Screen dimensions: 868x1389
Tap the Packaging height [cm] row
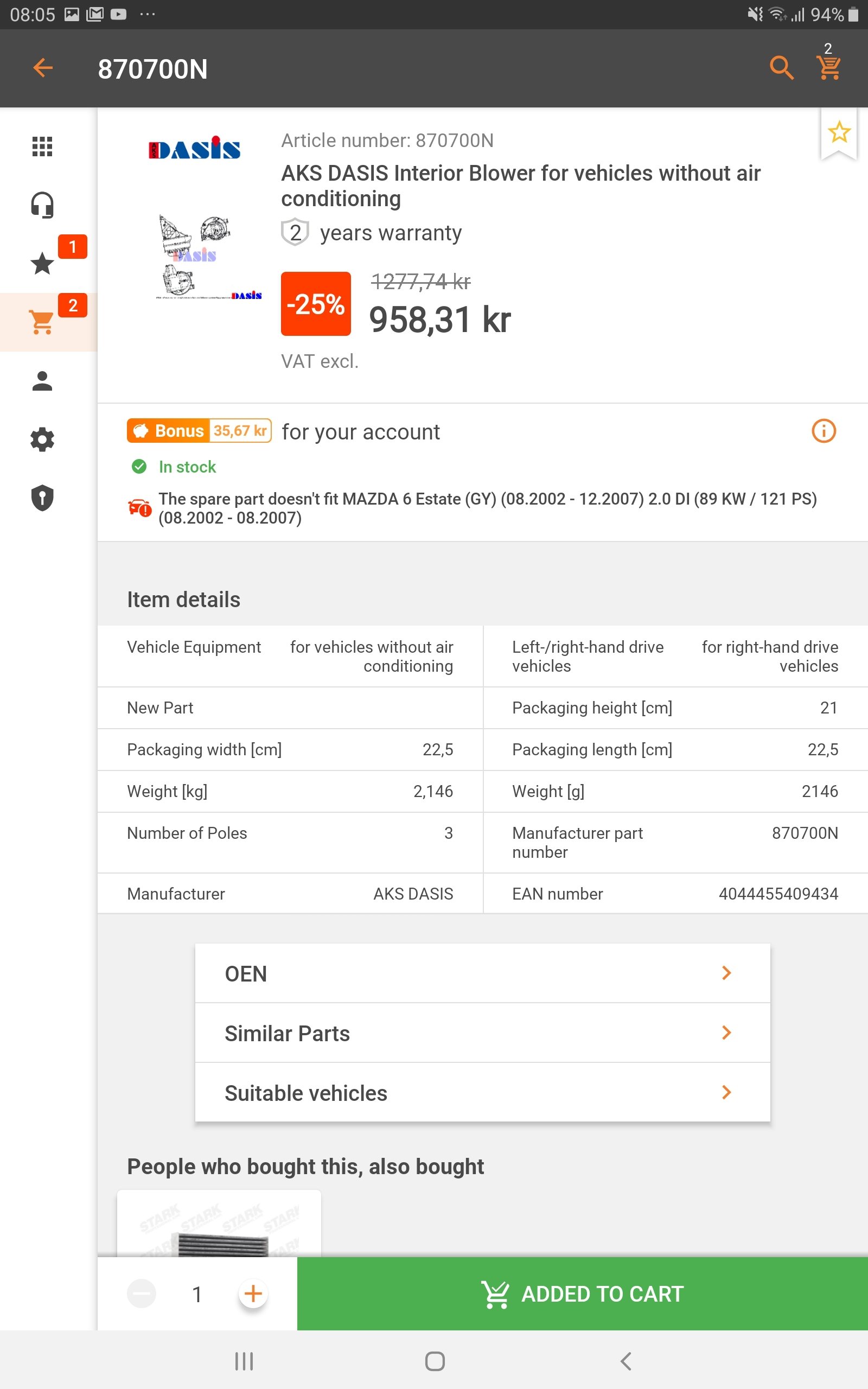(x=675, y=708)
